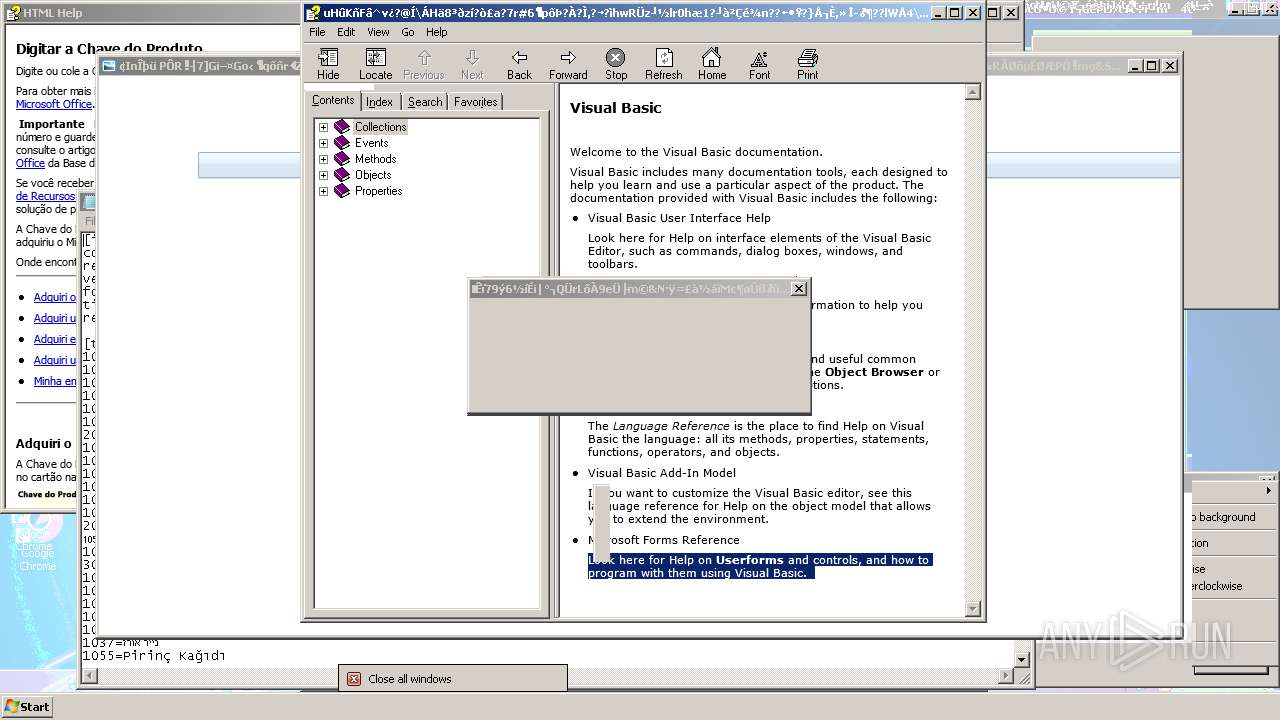Open the Windows Start menu
This screenshot has width=1280, height=720.
(27, 707)
